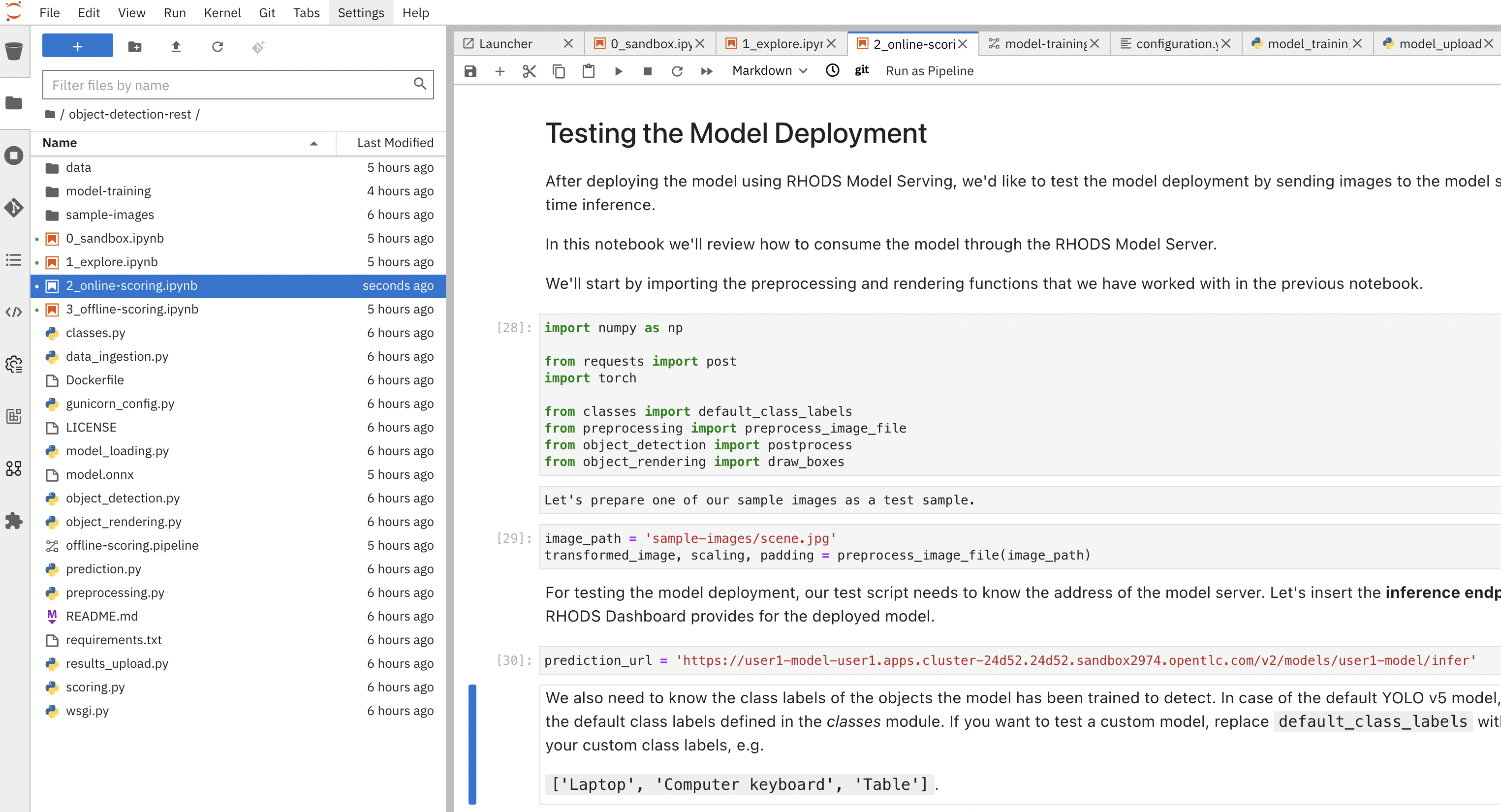The height and width of the screenshot is (812, 1501).
Task: Open the Run menu
Action: (x=175, y=13)
